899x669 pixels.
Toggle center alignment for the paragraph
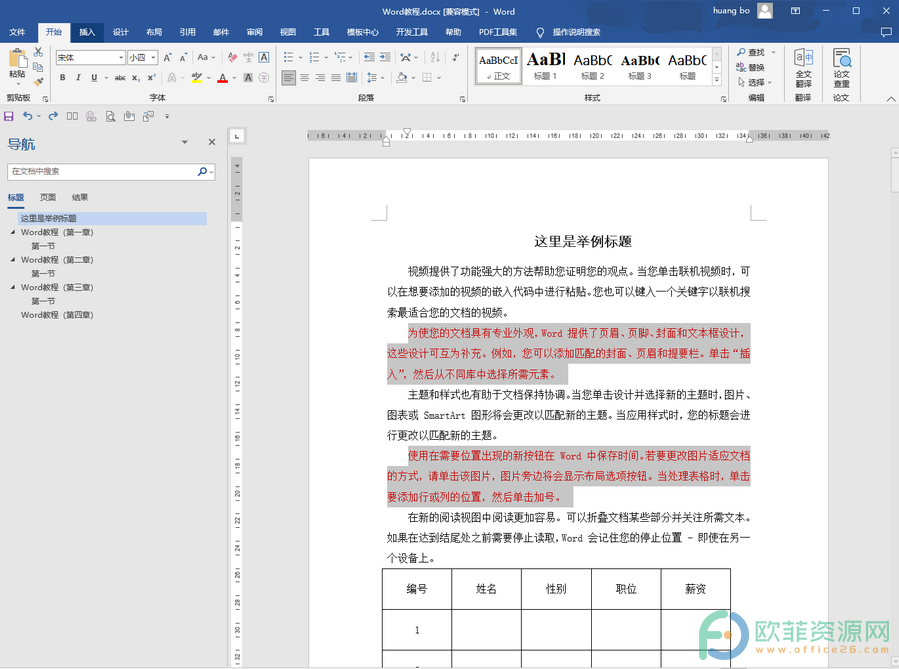click(x=304, y=77)
